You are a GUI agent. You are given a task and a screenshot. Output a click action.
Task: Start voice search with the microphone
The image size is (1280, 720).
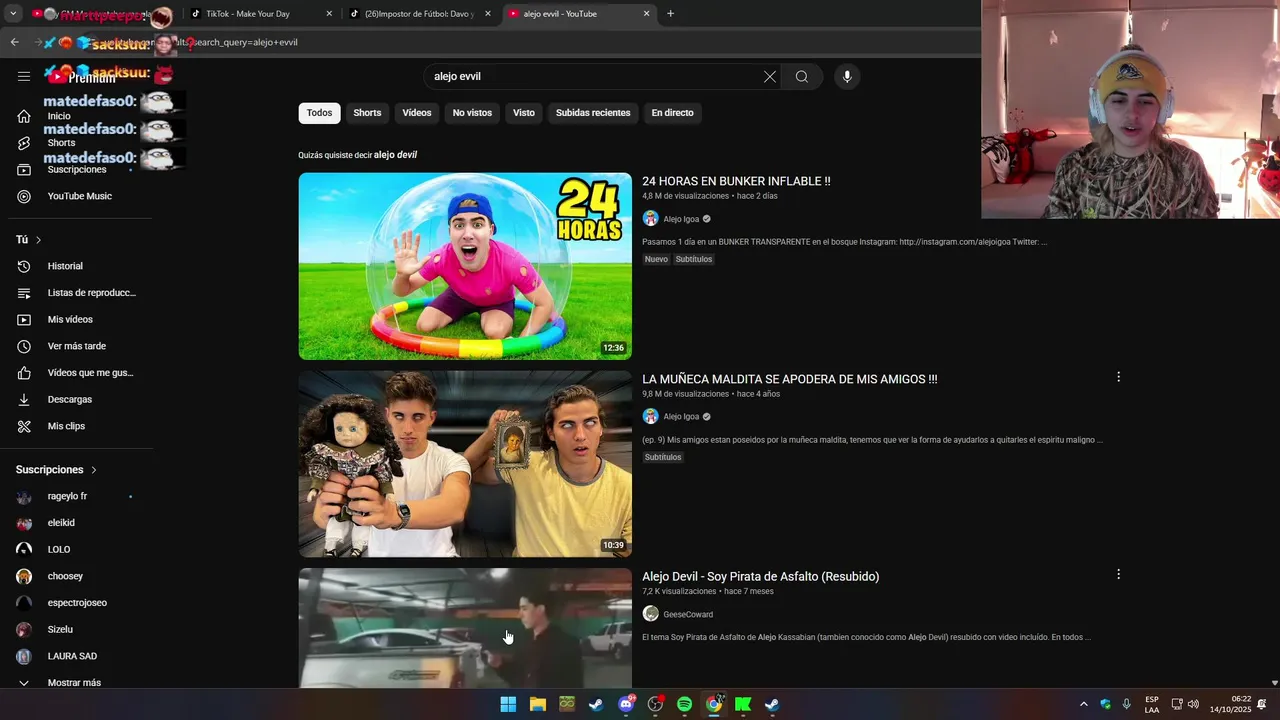[847, 77]
